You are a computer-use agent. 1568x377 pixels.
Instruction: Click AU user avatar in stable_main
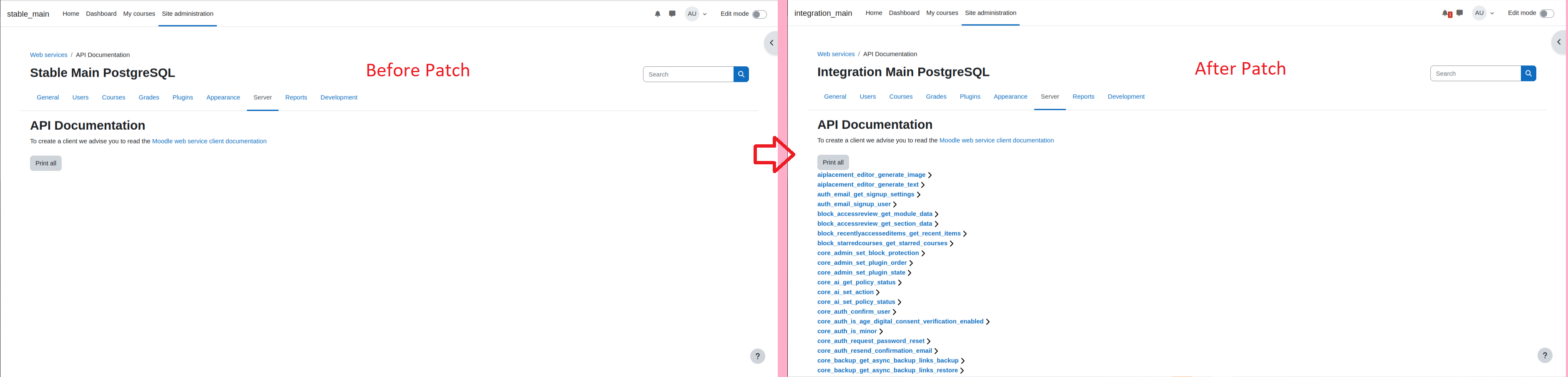[x=692, y=13]
